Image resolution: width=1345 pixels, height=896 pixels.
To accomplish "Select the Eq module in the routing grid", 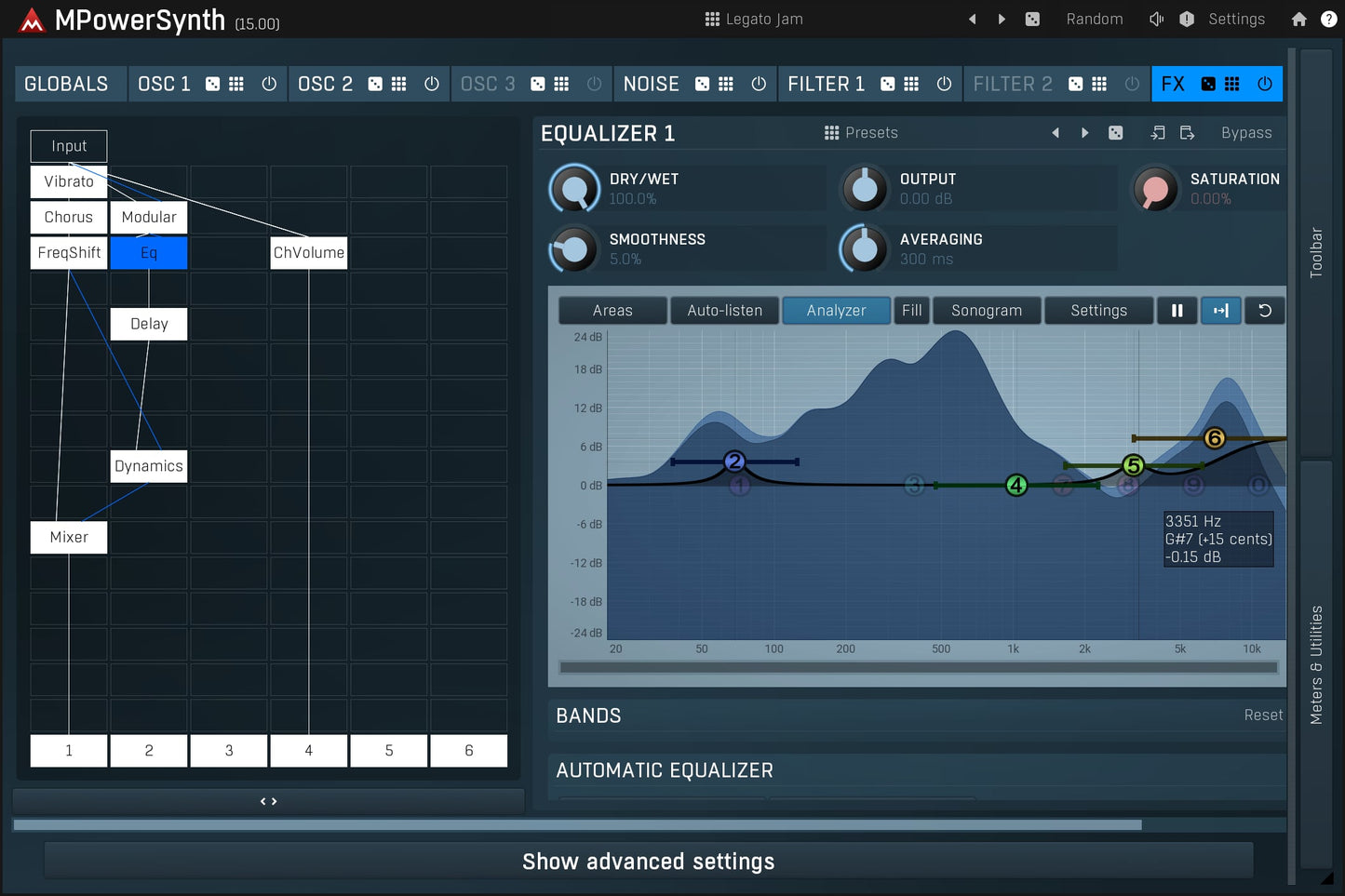I will tap(148, 252).
